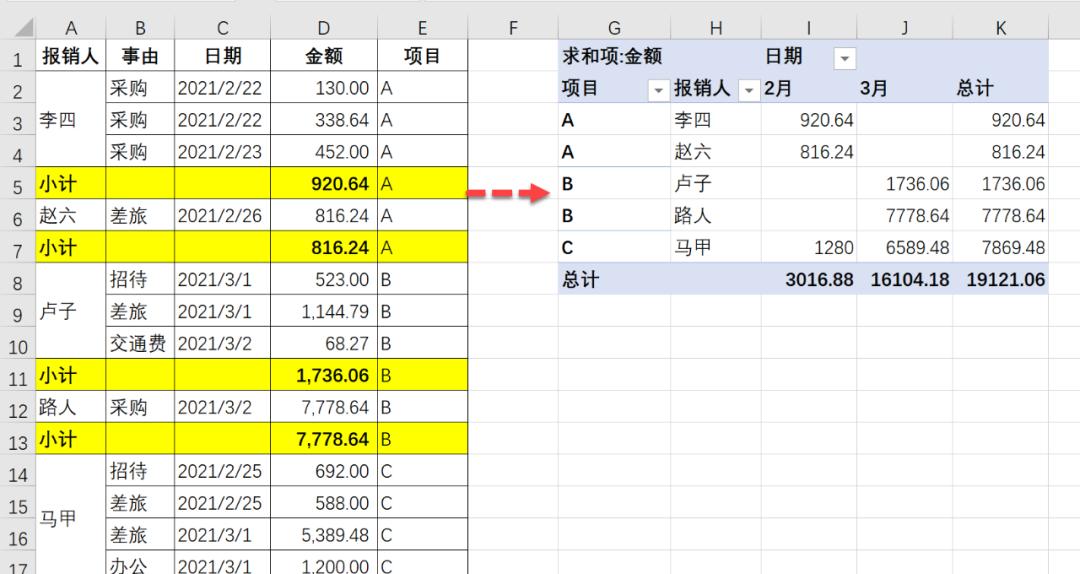Select column K header

coord(1001,28)
